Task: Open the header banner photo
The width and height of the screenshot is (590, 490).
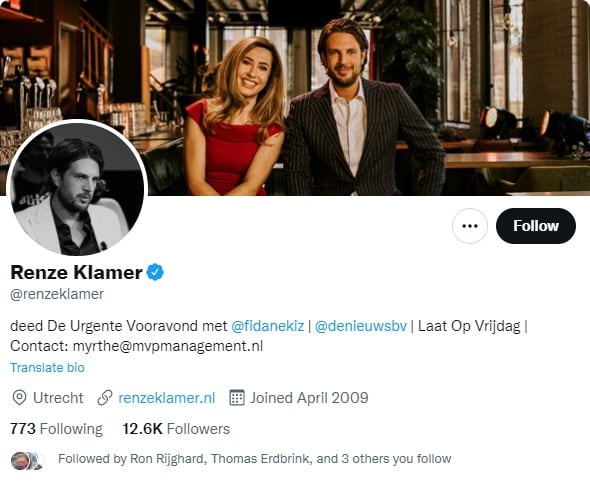Action: coord(295,97)
